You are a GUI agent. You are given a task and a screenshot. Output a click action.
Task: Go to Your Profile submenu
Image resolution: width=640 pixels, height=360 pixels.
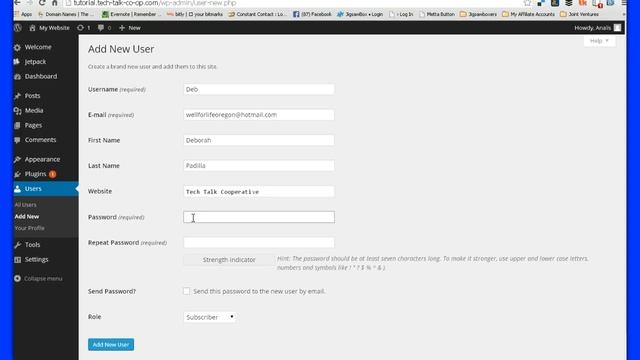coord(29,228)
